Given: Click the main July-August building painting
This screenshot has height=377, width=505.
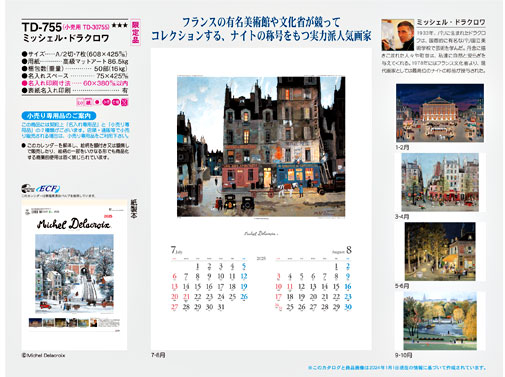Looking at the screenshot, I should pyautogui.click(x=261, y=146).
